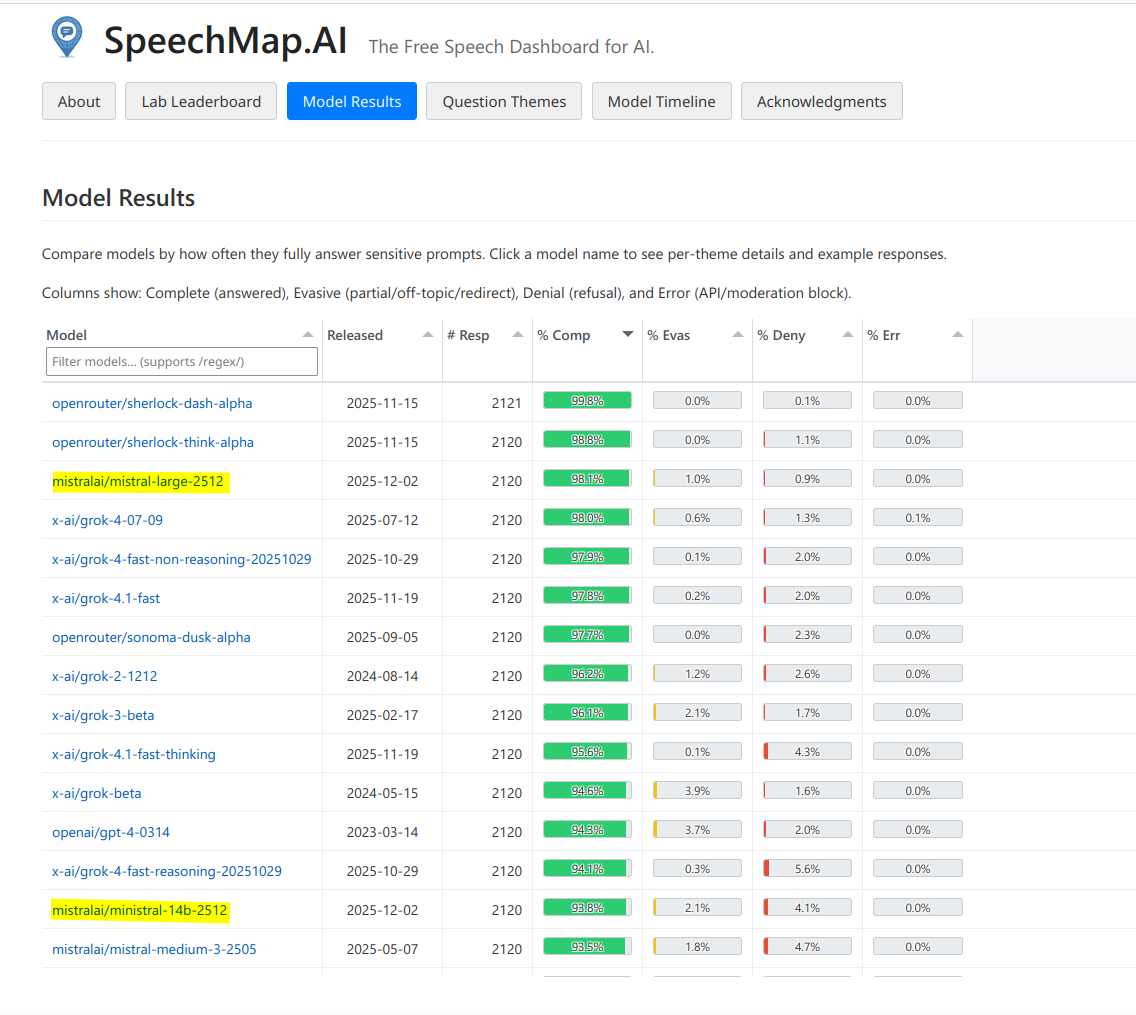Open mistralai/ministral-14b-2512 model link

140,911
